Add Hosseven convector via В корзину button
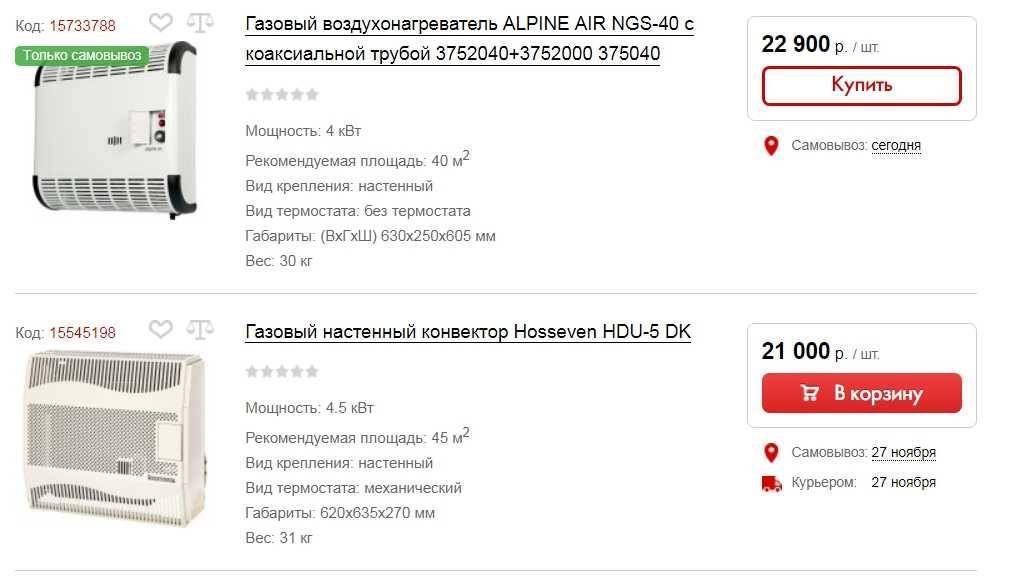The image size is (1032, 577). (862, 393)
